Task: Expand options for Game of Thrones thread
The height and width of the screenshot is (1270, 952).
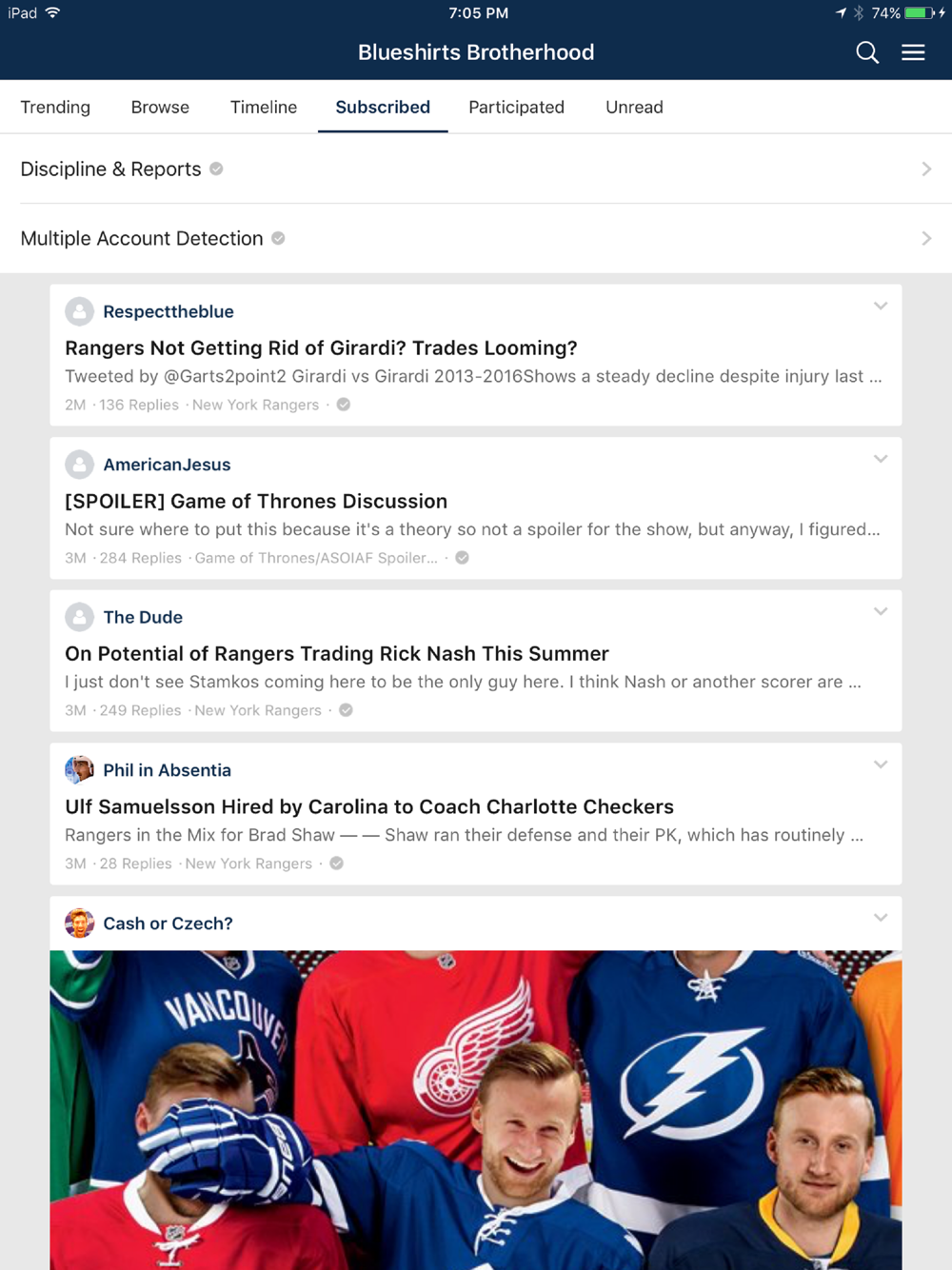Action: [881, 459]
